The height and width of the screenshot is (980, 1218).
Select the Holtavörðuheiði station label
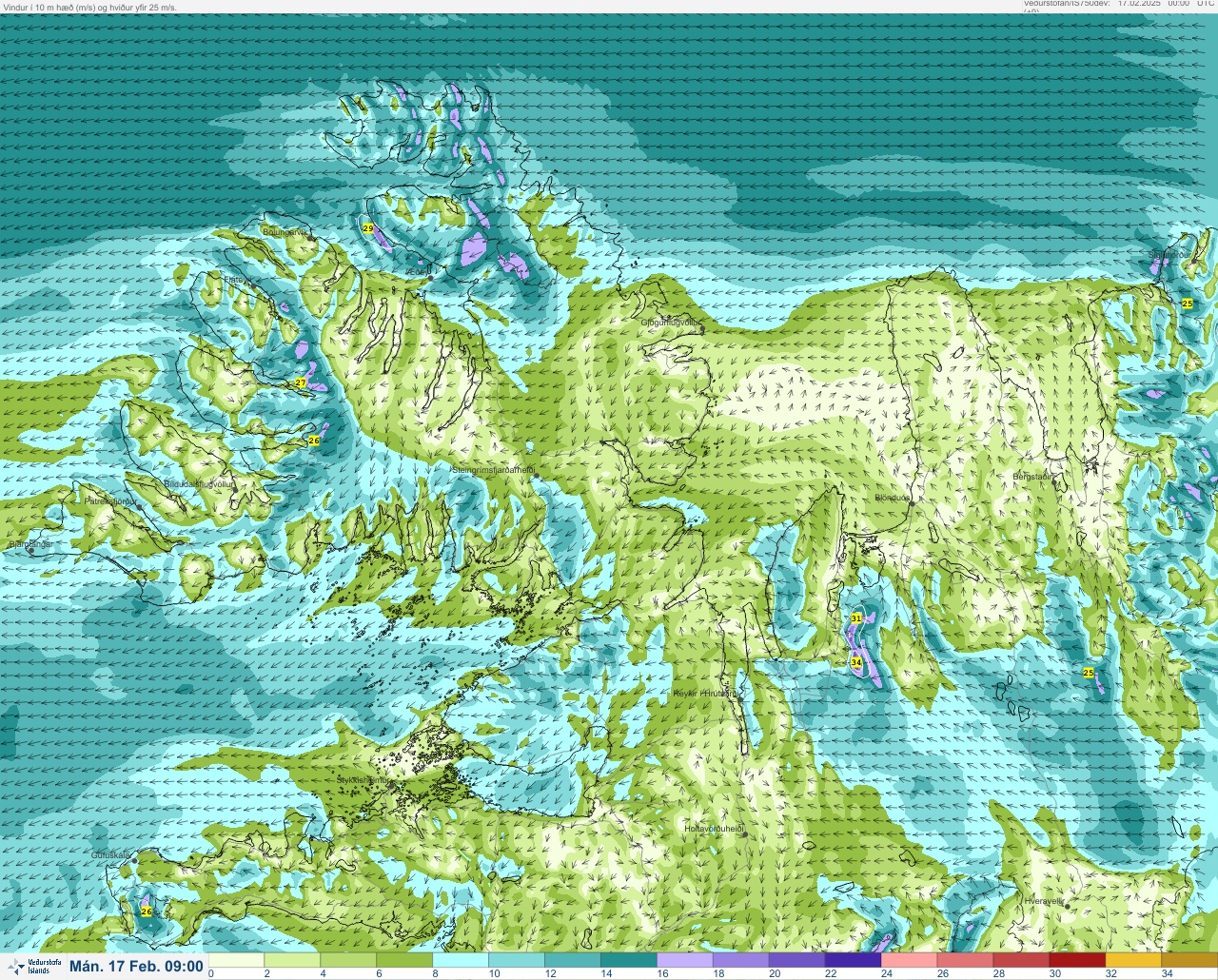point(714,828)
